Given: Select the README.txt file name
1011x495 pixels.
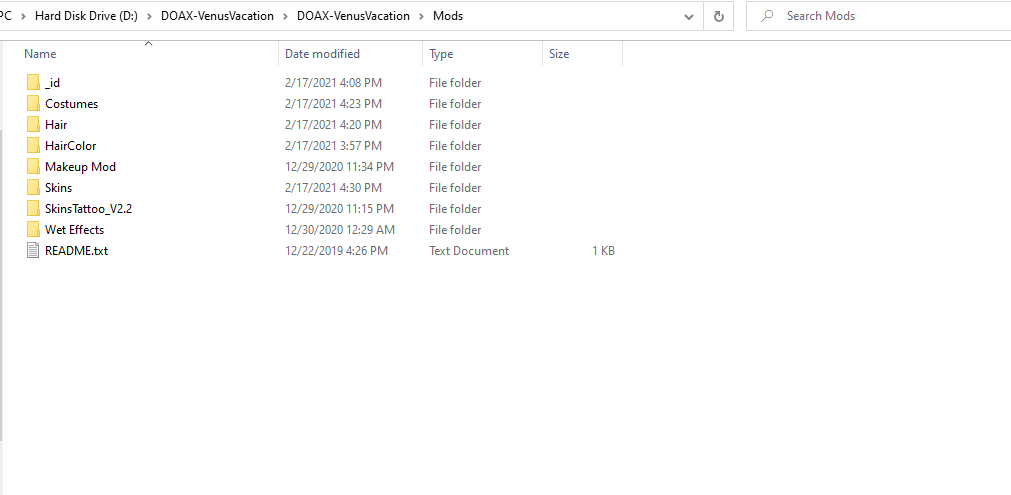Looking at the screenshot, I should click(76, 251).
